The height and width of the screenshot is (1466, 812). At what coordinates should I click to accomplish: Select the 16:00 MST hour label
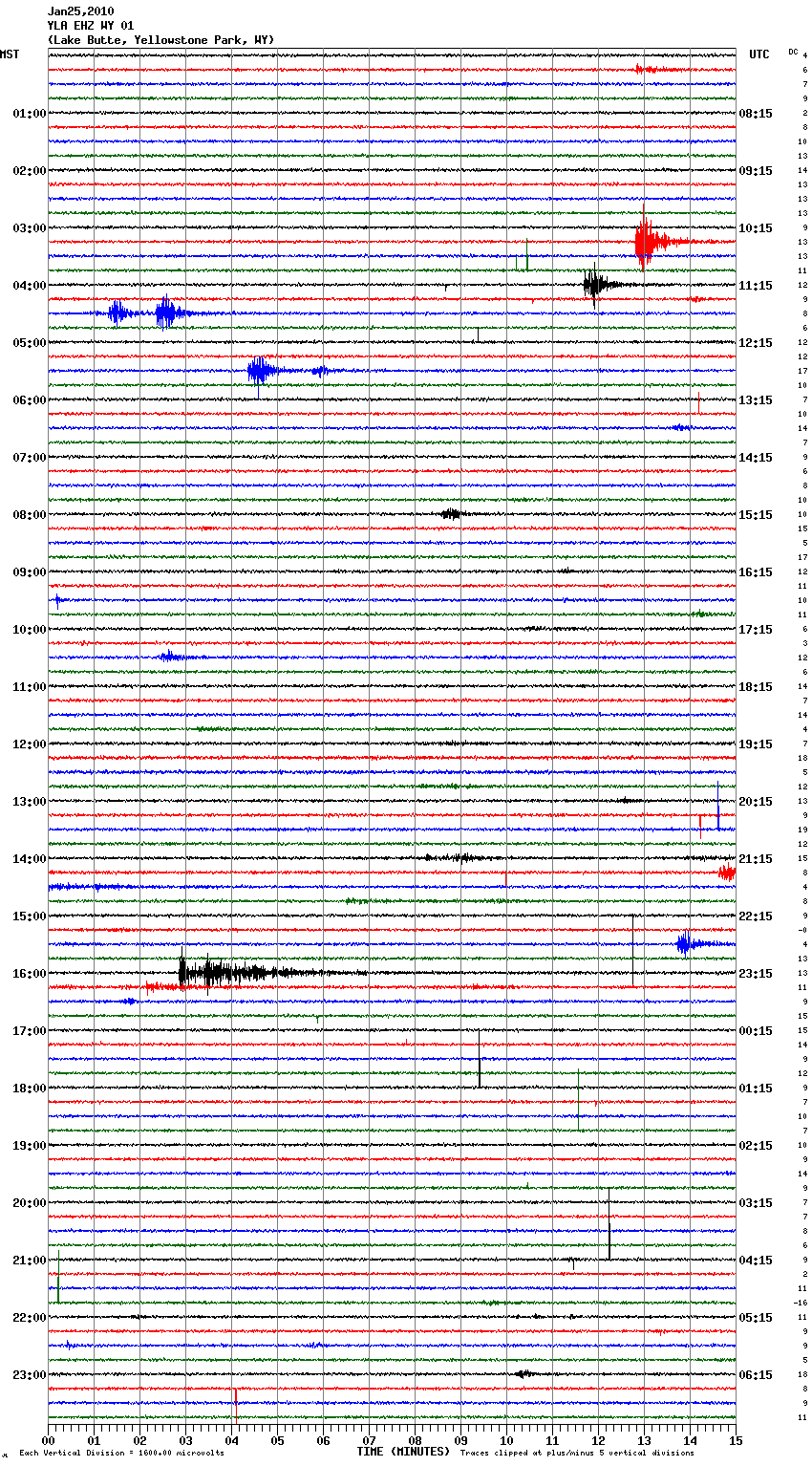tap(30, 974)
